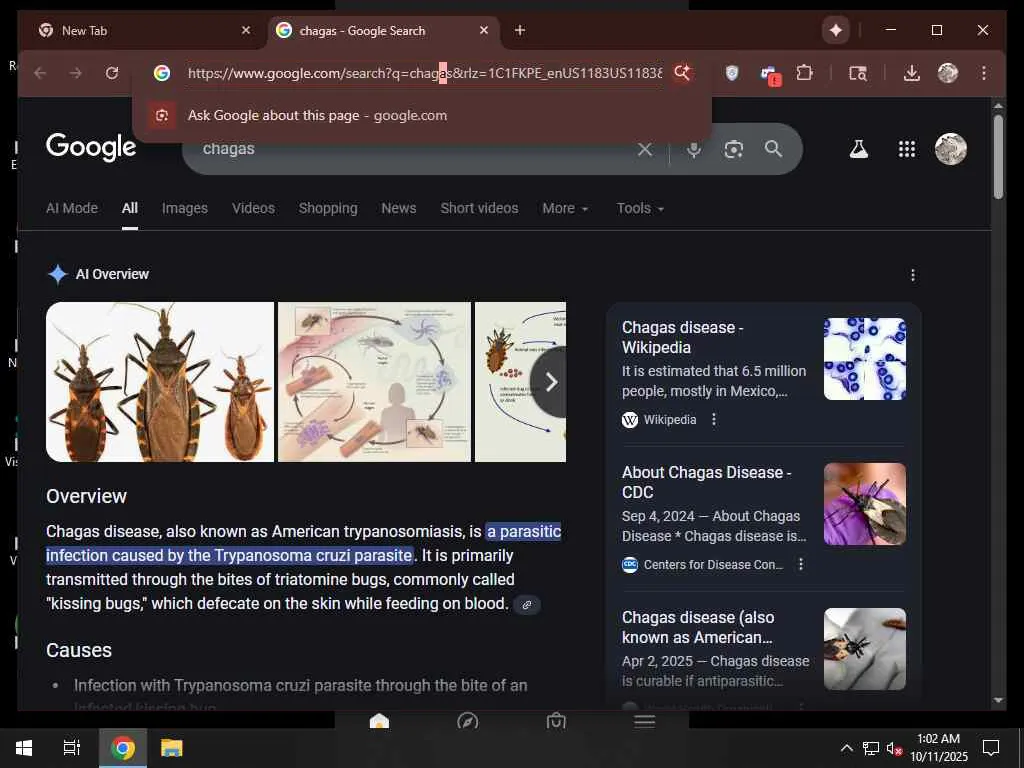This screenshot has width=1024, height=768.
Task: Open the shield extension icon
Action: pos(732,73)
